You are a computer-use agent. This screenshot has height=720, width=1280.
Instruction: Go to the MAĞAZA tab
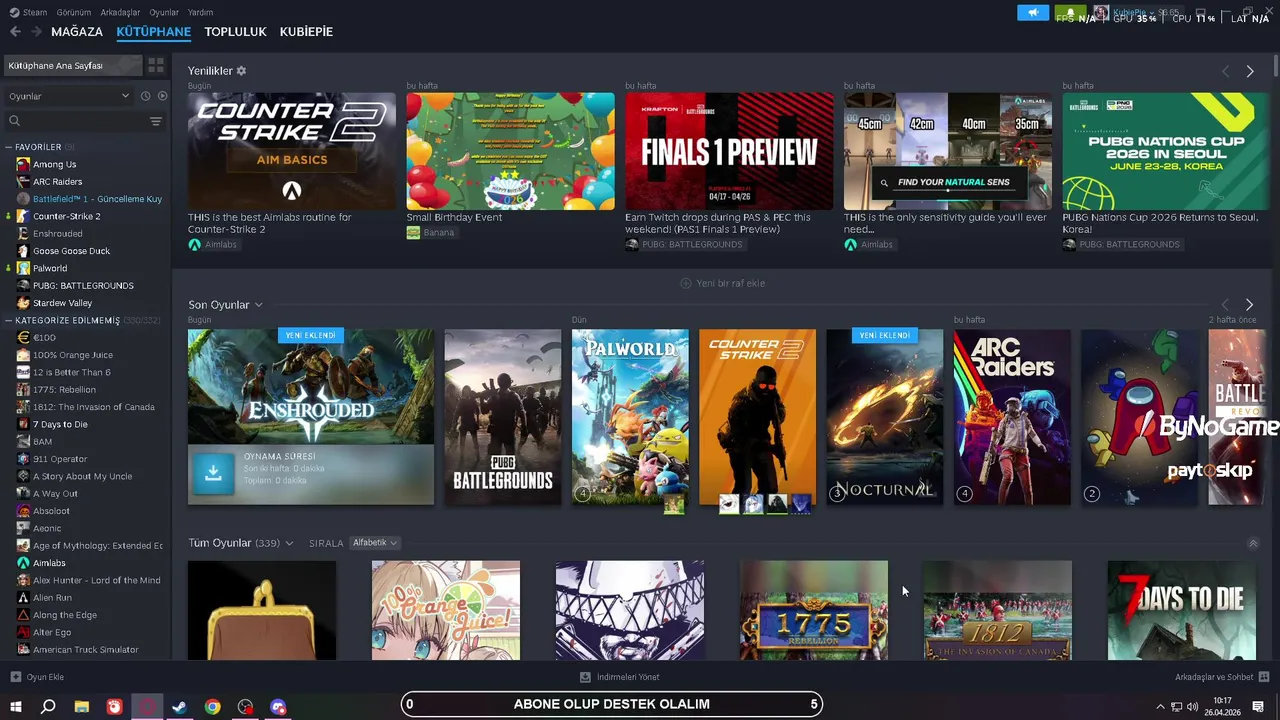pos(77,32)
